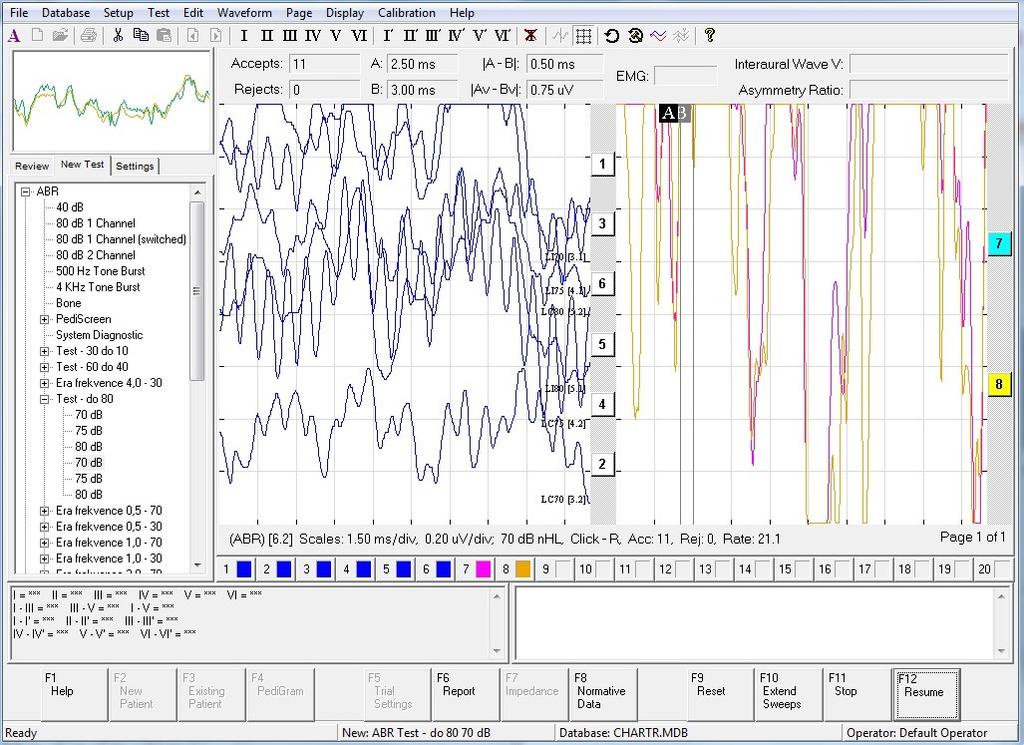Click the red crossed-out marker delete icon
The height and width of the screenshot is (745, 1024).
coord(531,35)
